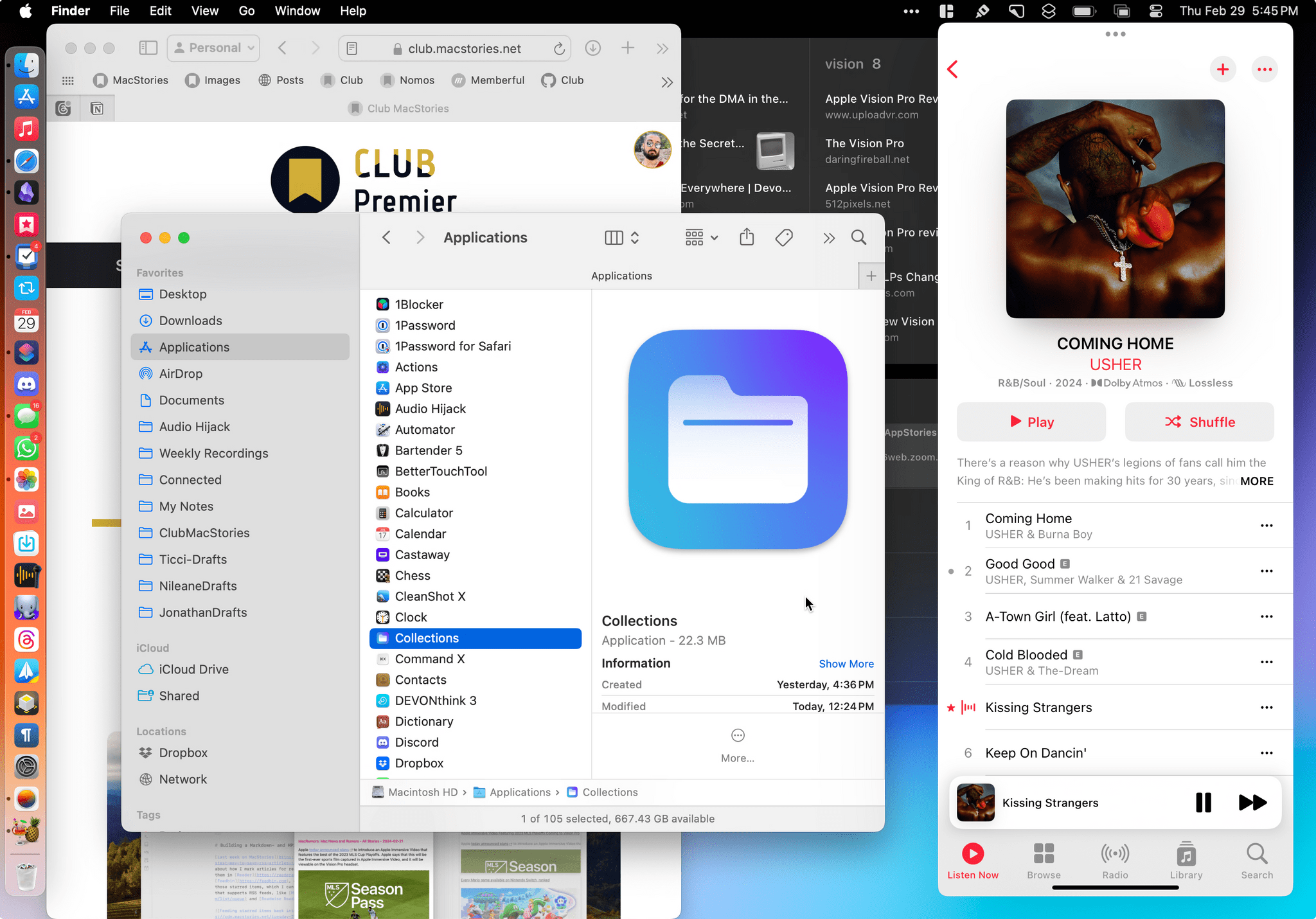Switch to Radio tab in Music
Screen dimensions: 1316x919
1115,861
